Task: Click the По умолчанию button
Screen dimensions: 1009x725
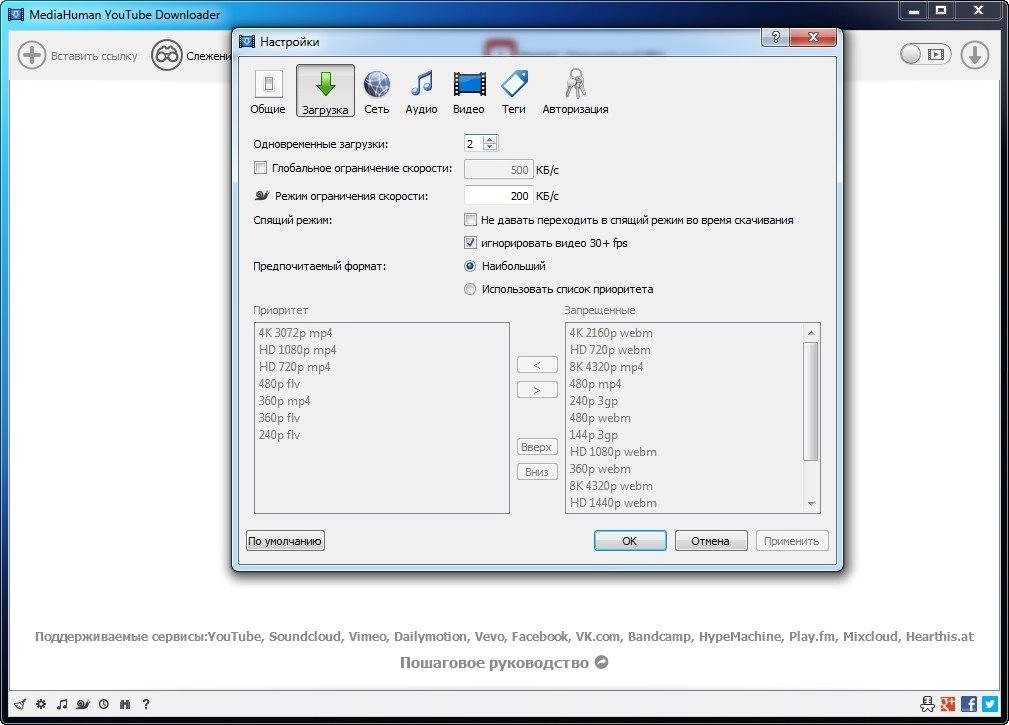Action: point(285,541)
